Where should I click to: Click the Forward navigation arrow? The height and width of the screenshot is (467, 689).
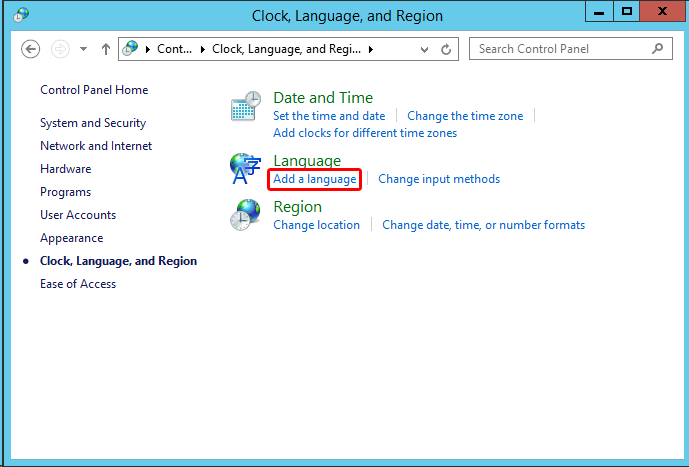click(60, 49)
